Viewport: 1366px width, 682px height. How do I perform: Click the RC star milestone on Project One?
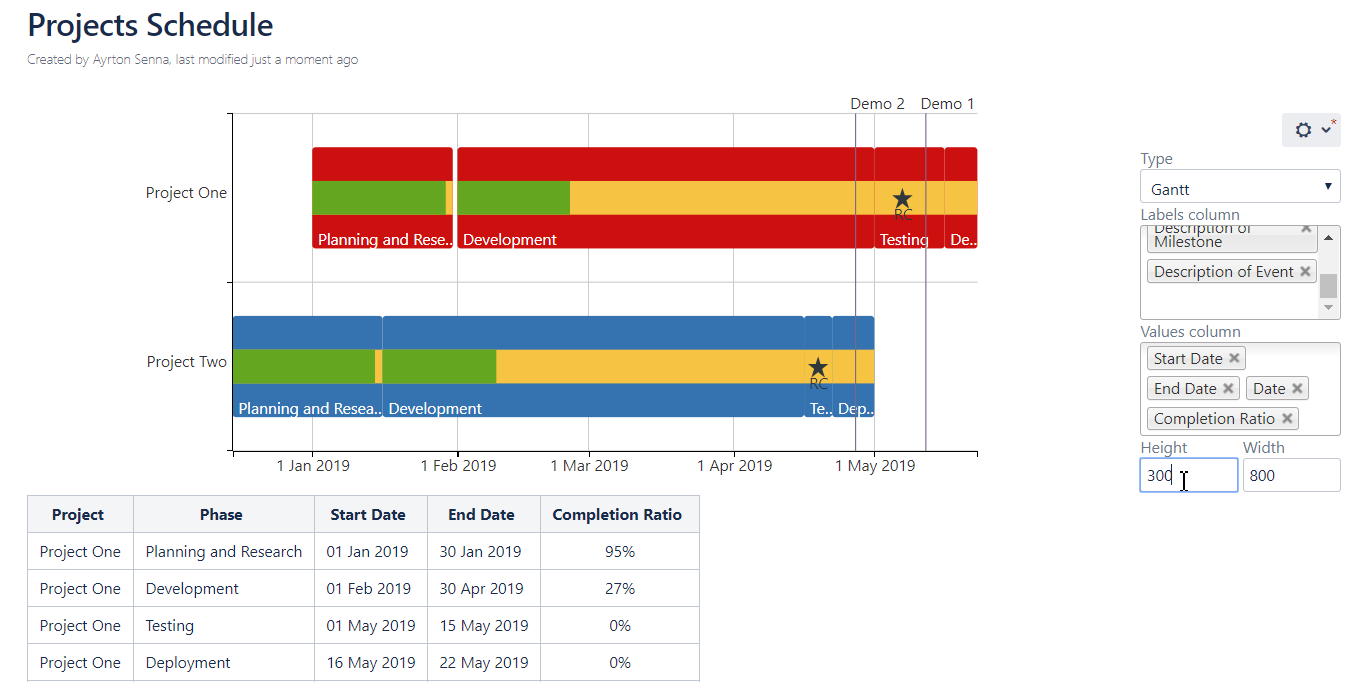tap(902, 199)
